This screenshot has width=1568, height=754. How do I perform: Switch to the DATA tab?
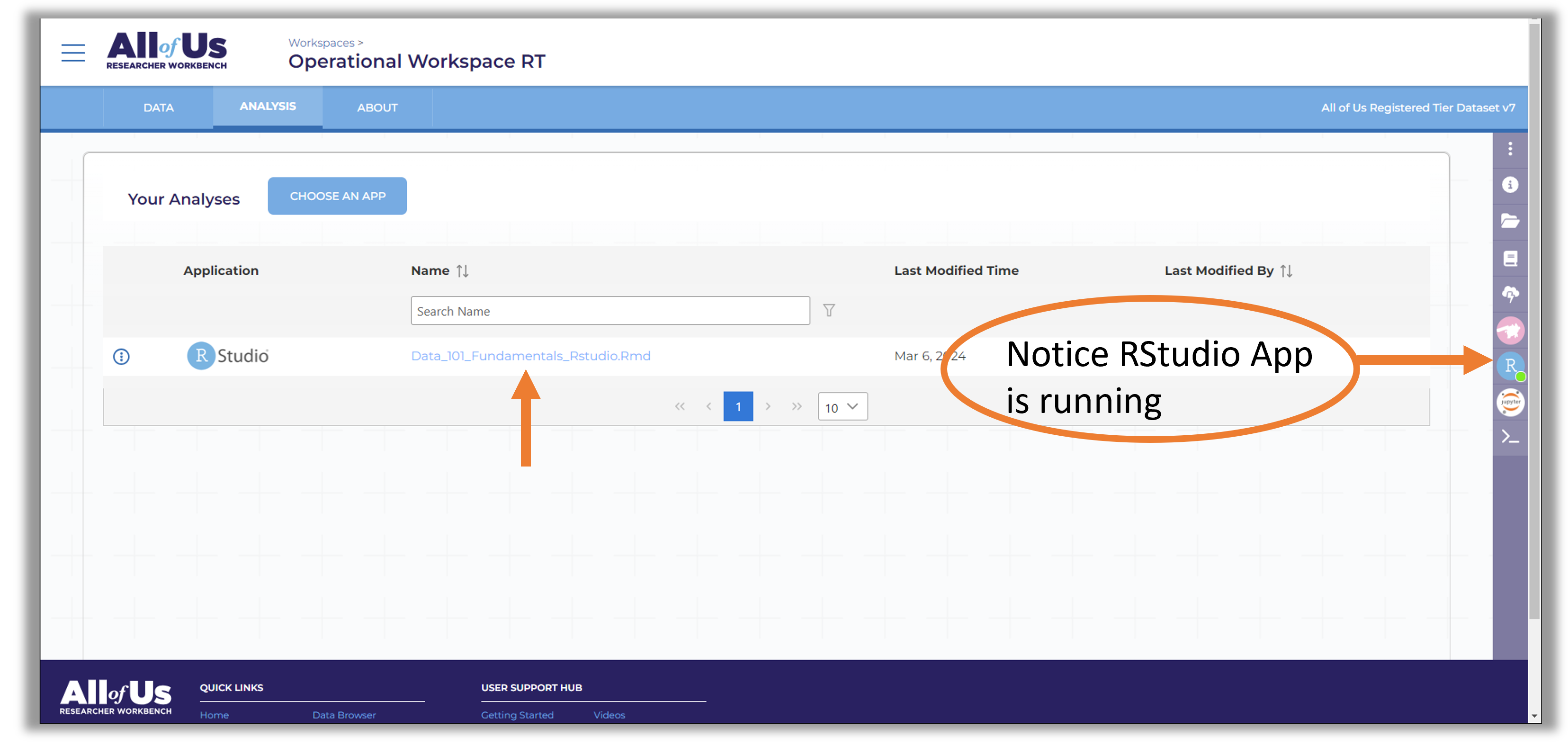coord(158,108)
